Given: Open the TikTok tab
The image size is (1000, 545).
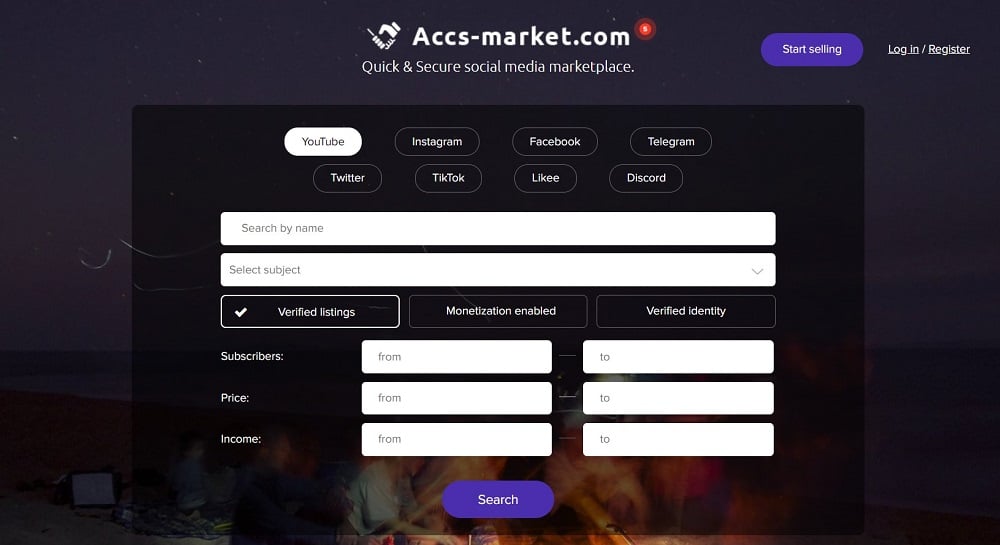Looking at the screenshot, I should pos(448,178).
